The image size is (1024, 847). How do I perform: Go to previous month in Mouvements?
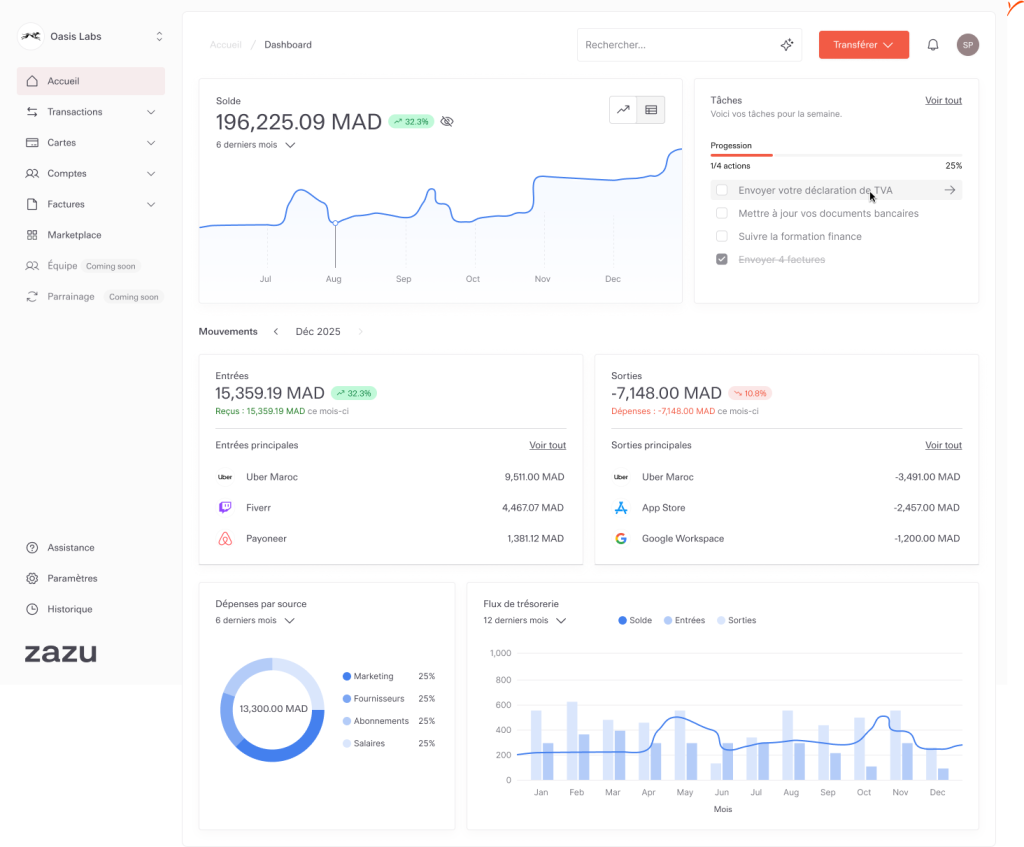tap(276, 332)
